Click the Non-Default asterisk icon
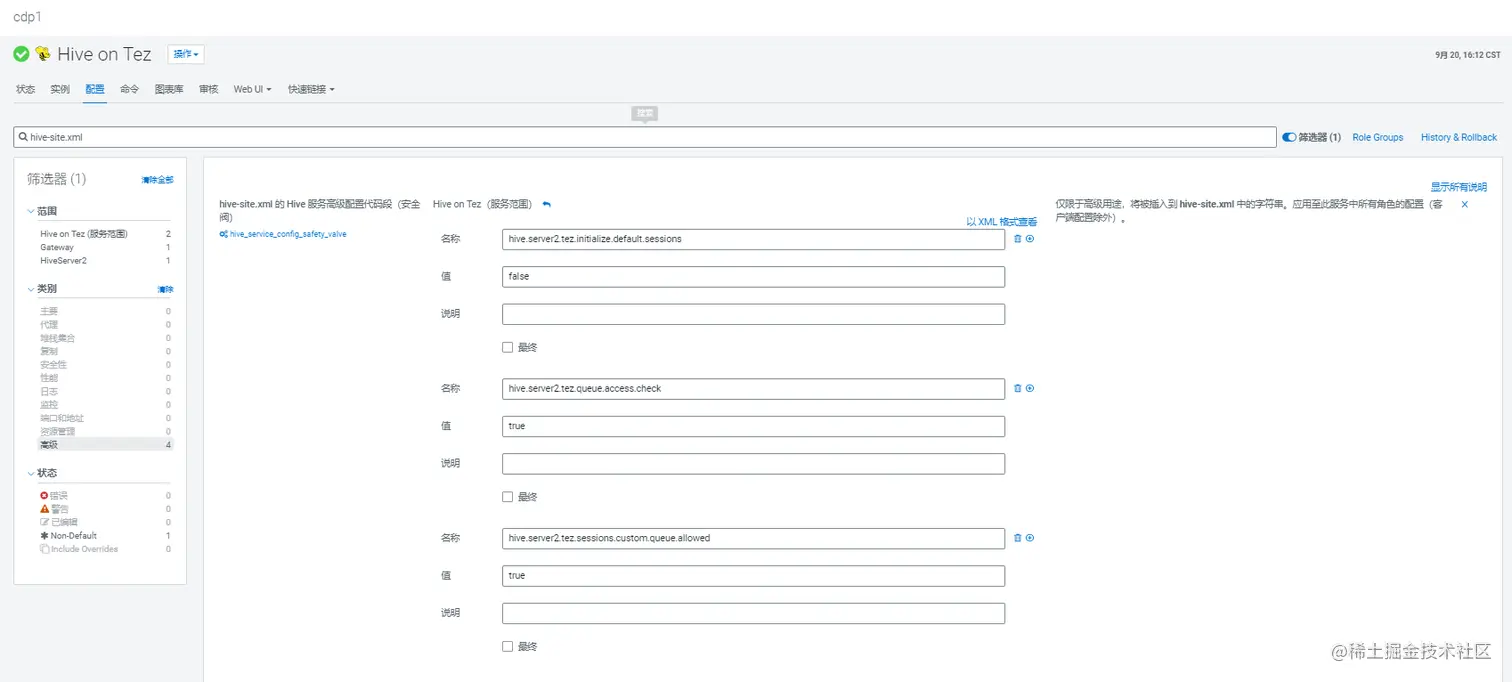 44,536
